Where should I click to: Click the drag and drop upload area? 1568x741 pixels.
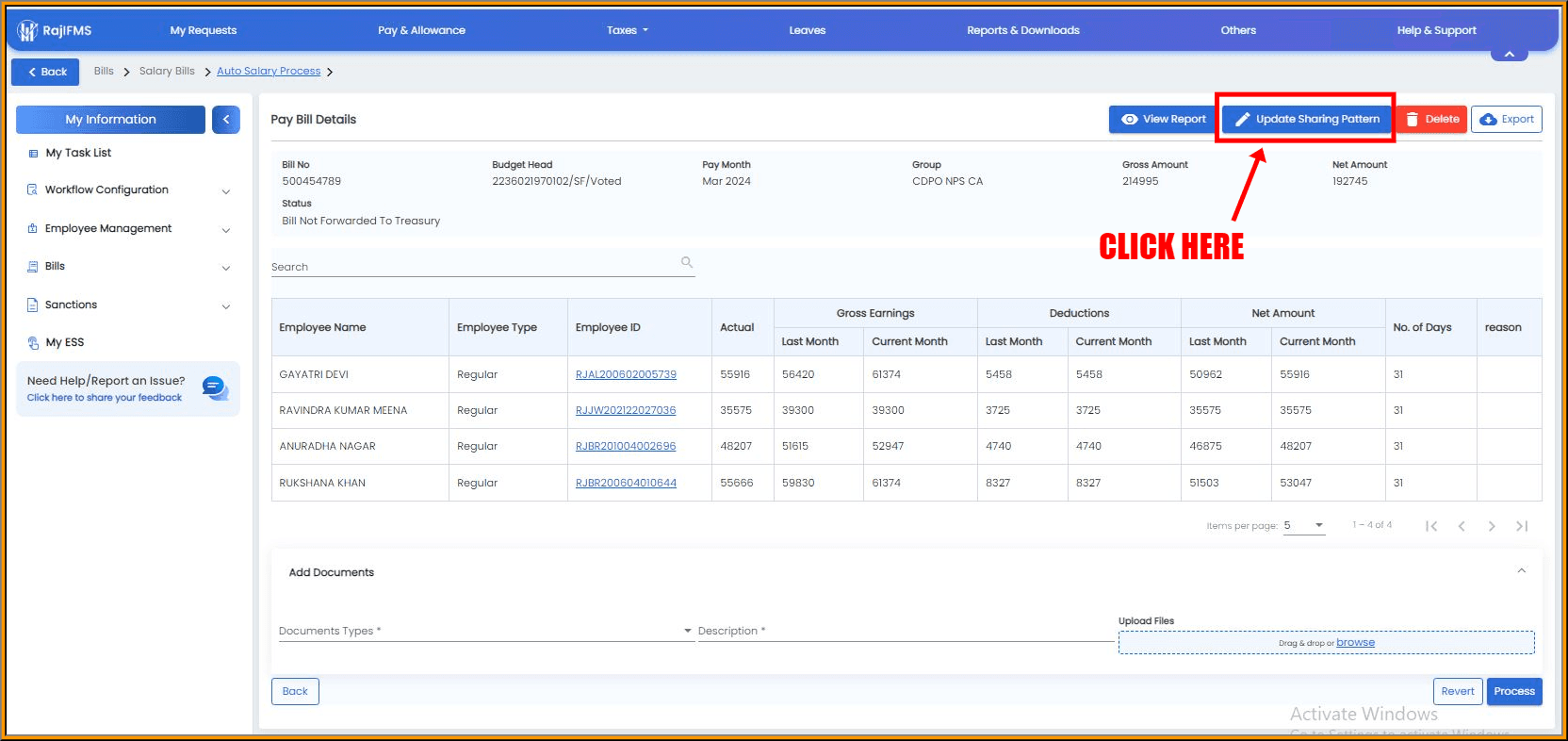point(1327,643)
